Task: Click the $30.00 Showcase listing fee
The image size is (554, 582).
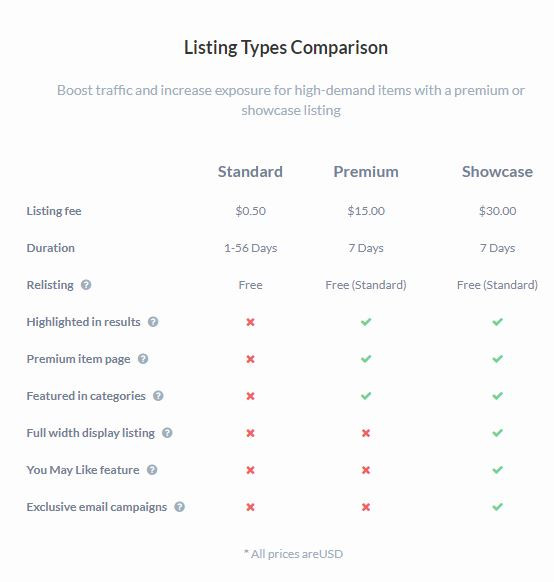Action: coord(497,211)
